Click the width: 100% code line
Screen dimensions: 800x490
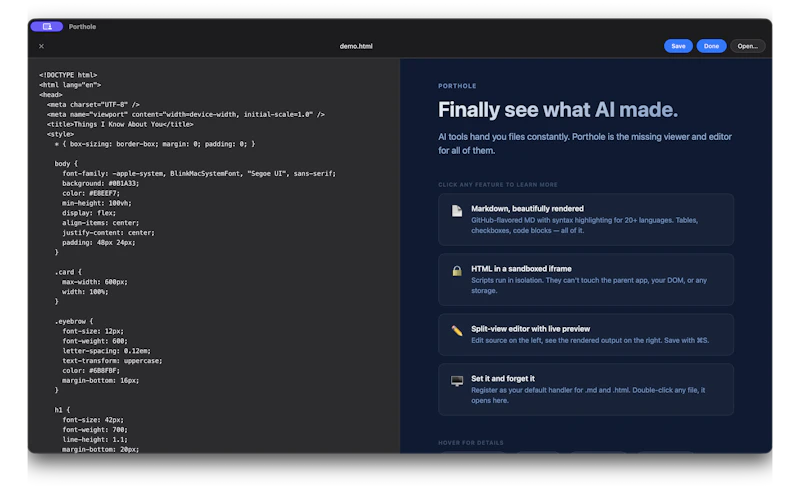click(85, 292)
